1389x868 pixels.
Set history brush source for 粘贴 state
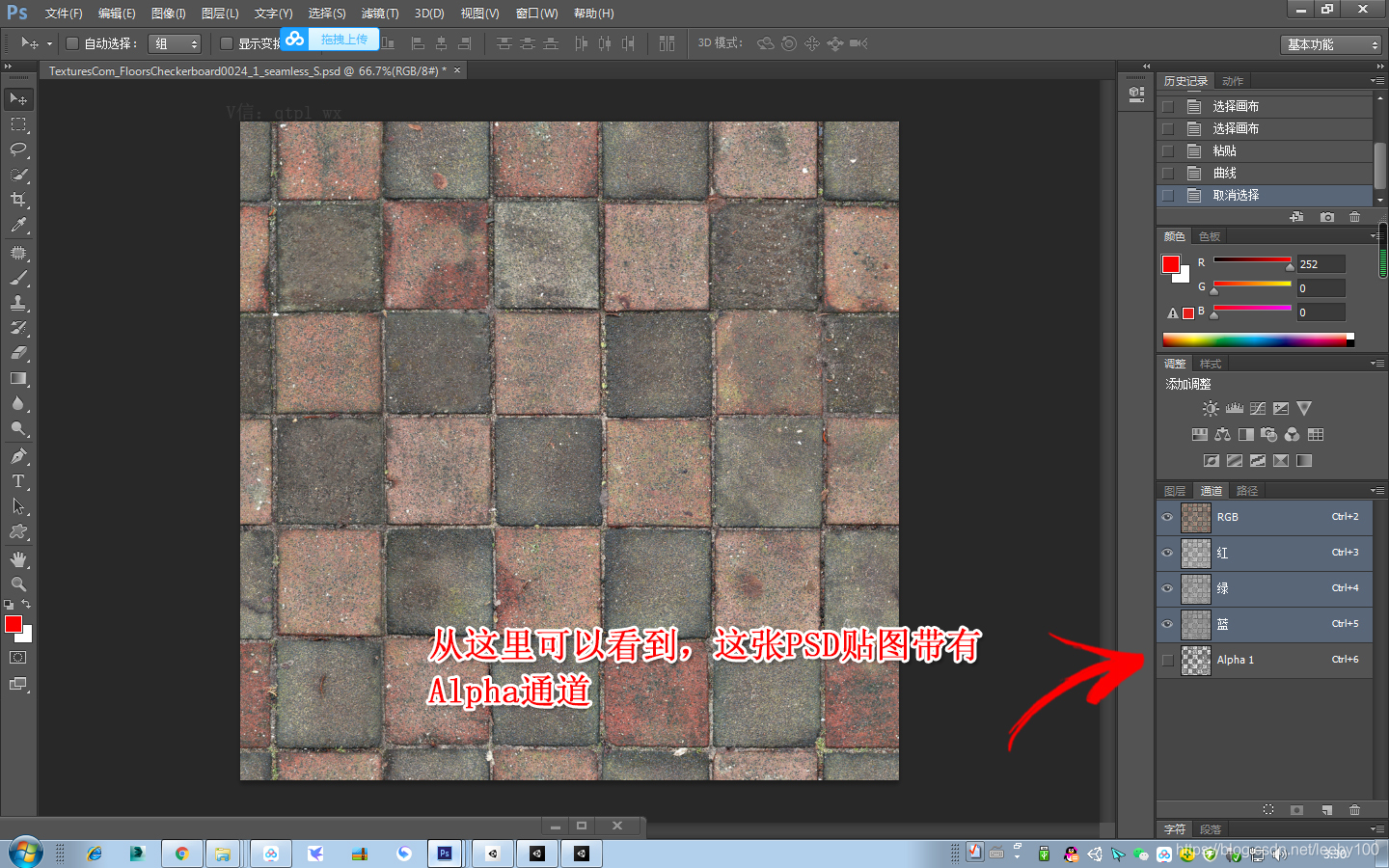pos(1168,150)
